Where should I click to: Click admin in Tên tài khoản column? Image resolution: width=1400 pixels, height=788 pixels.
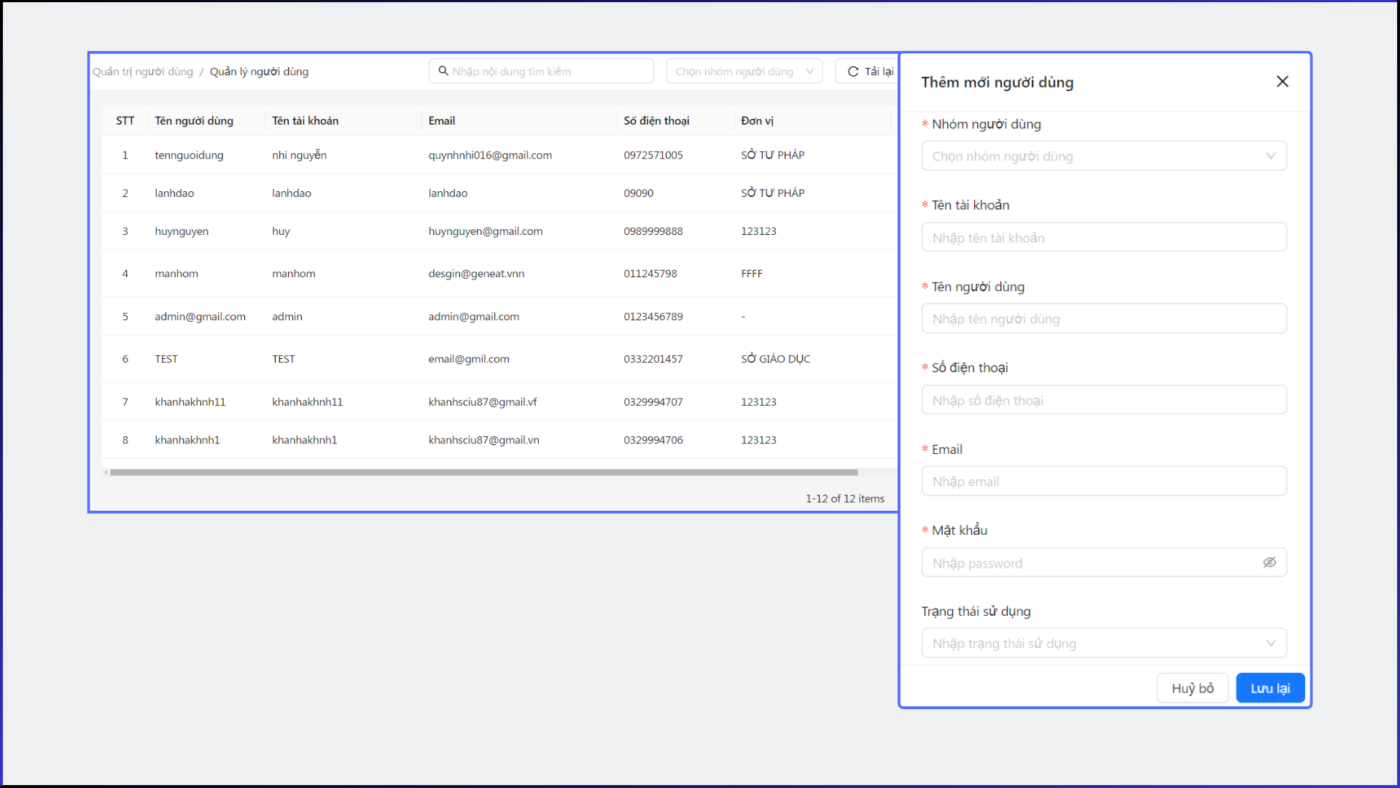287,316
